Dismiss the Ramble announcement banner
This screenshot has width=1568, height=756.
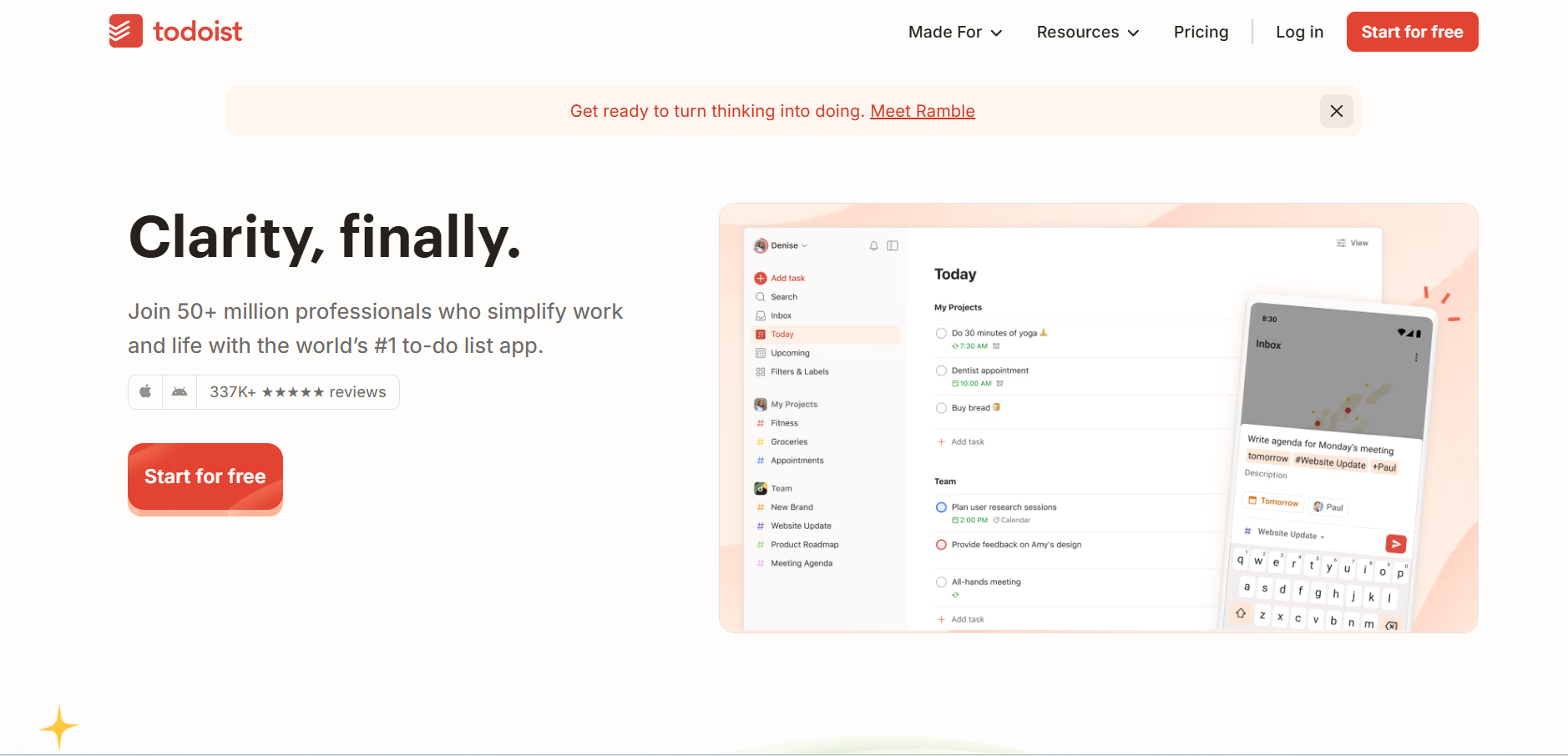click(1336, 111)
